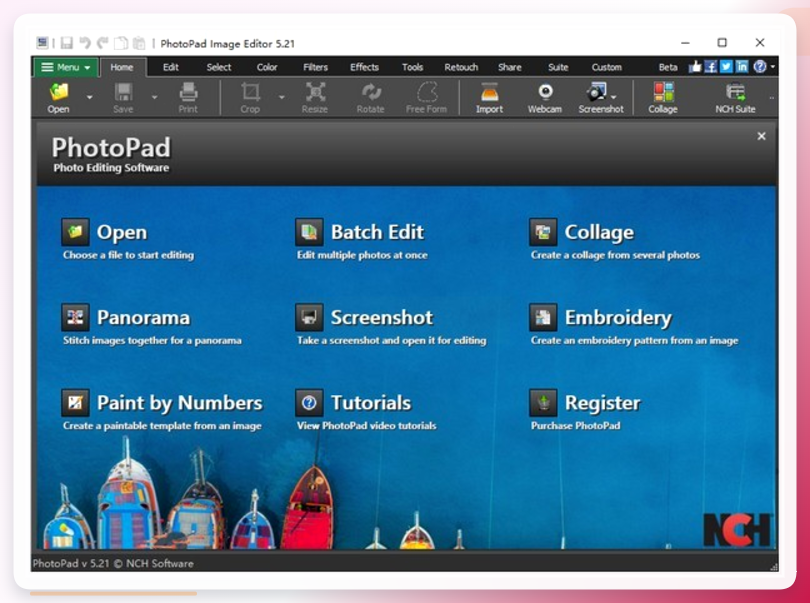Click the Open folder icon in toolbar
Image resolution: width=810 pixels, height=603 pixels.
click(x=58, y=92)
